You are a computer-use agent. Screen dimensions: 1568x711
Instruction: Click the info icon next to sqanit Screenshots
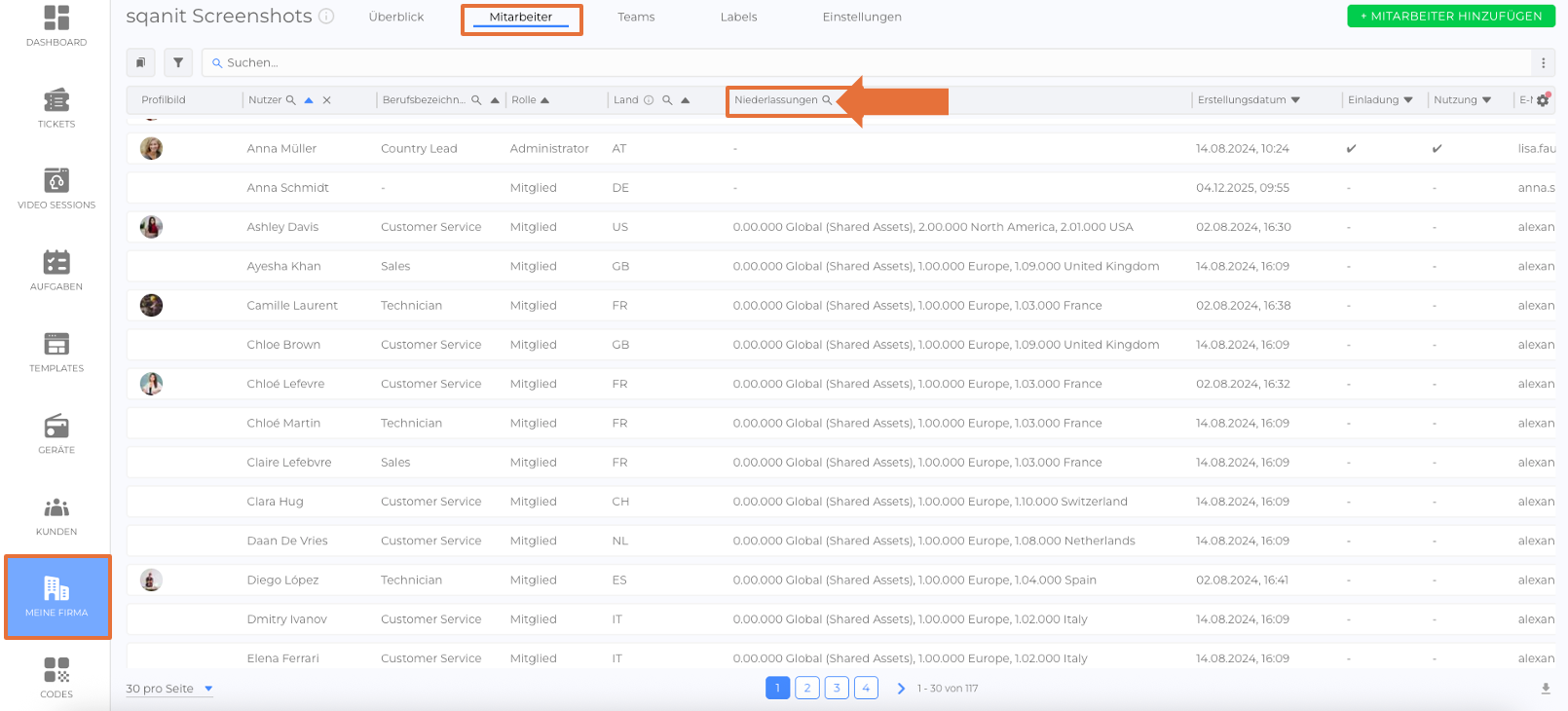point(327,17)
